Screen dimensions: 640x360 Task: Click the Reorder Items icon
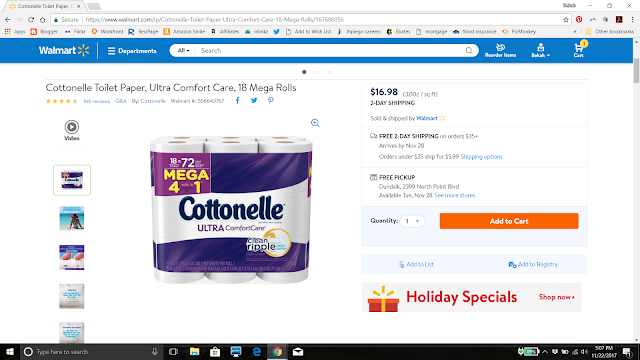coord(500,50)
